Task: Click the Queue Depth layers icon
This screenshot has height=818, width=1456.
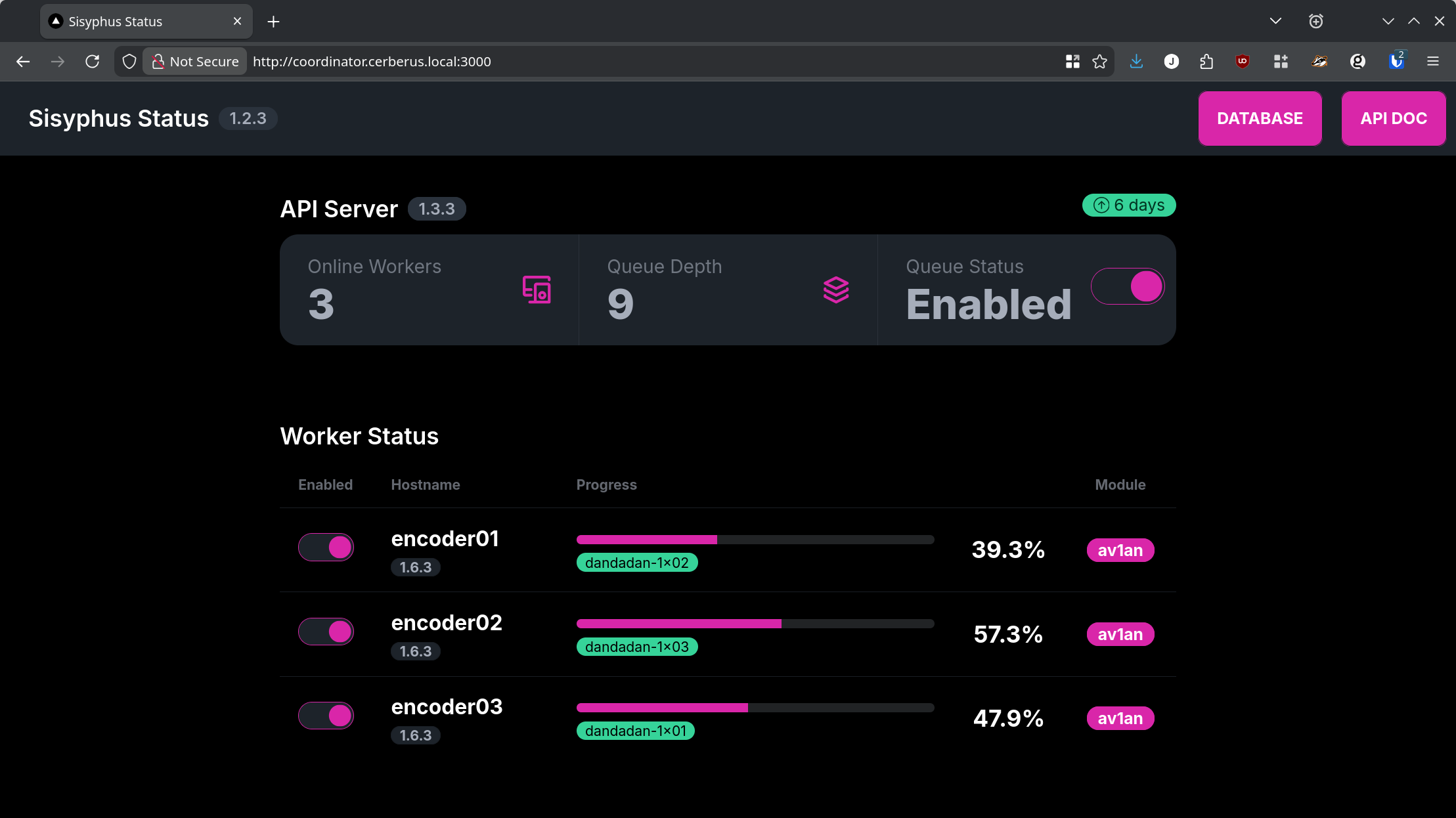Action: [x=835, y=290]
